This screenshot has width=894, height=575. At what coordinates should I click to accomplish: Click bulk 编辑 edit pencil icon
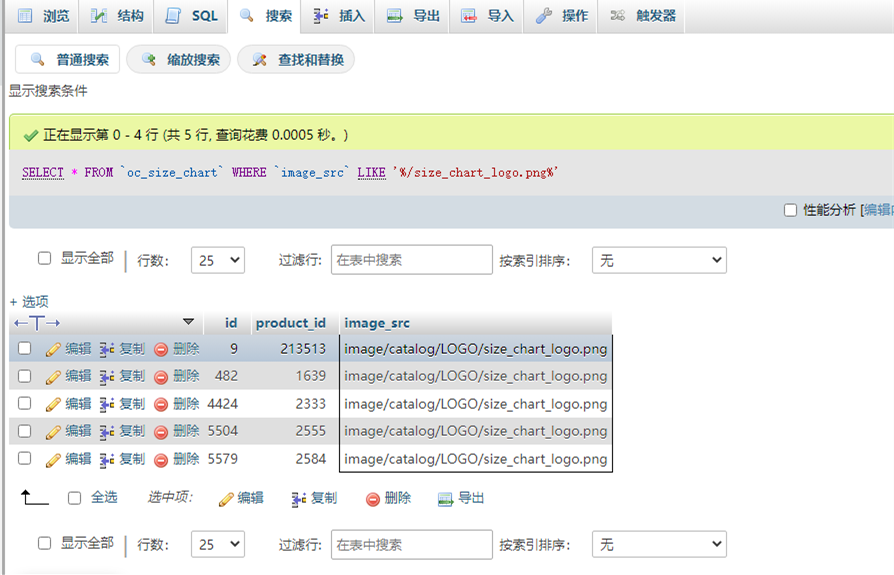[226, 499]
